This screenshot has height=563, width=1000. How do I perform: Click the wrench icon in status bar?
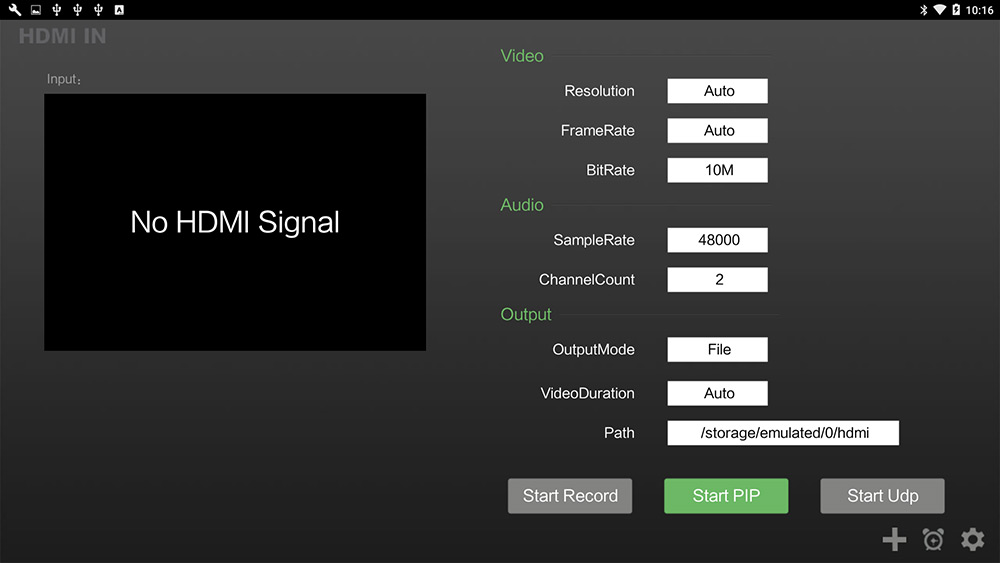click(x=15, y=10)
